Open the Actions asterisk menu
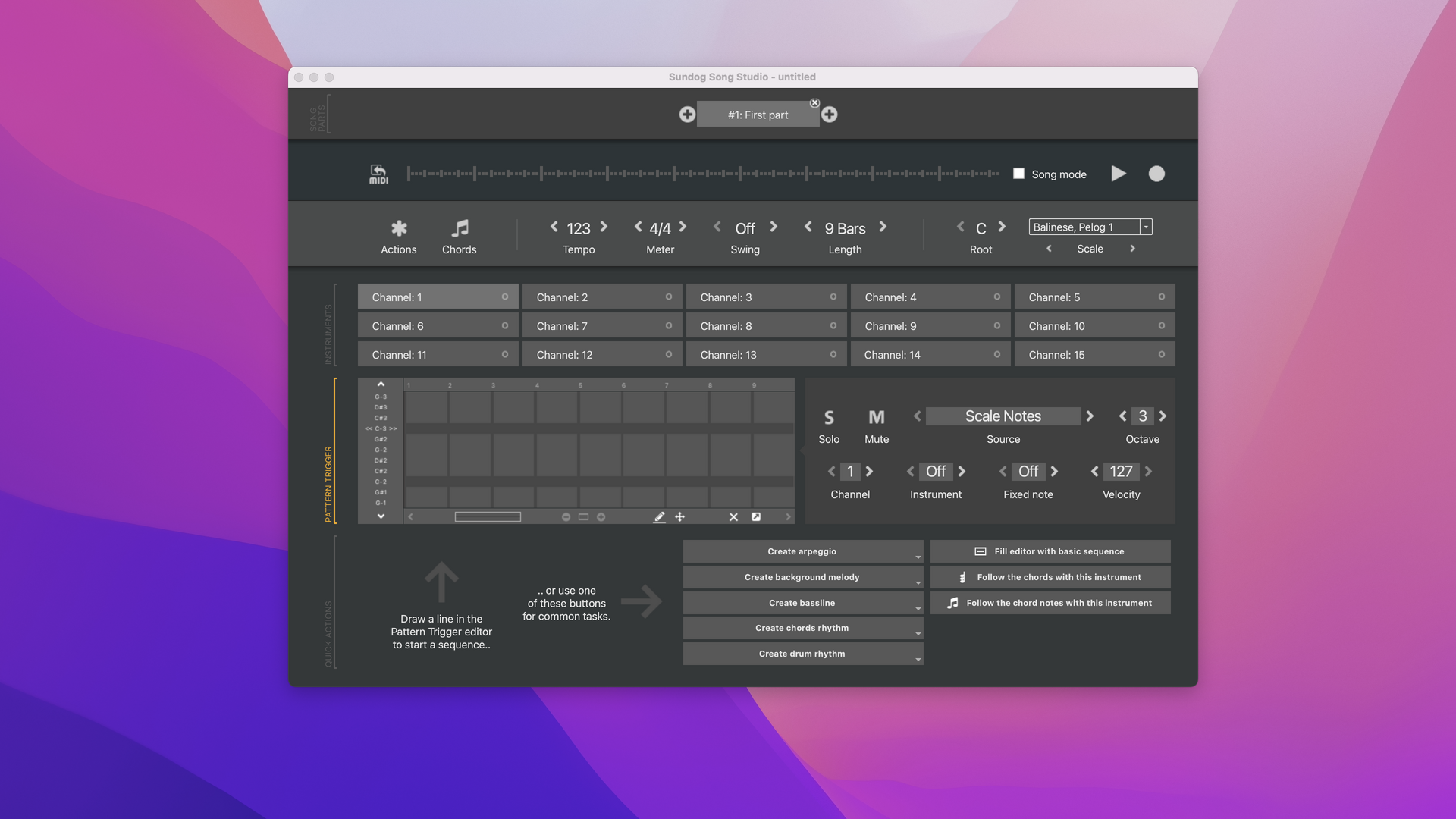This screenshot has width=1456, height=819. (399, 229)
